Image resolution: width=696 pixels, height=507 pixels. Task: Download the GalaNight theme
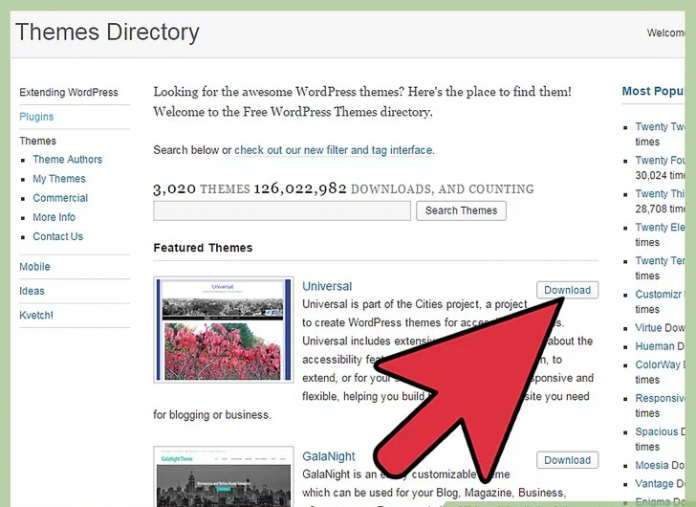point(567,460)
